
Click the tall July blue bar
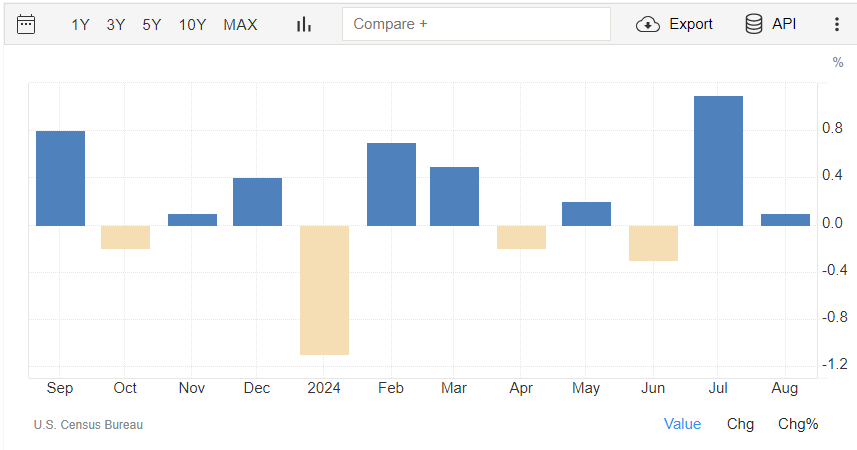click(x=718, y=160)
